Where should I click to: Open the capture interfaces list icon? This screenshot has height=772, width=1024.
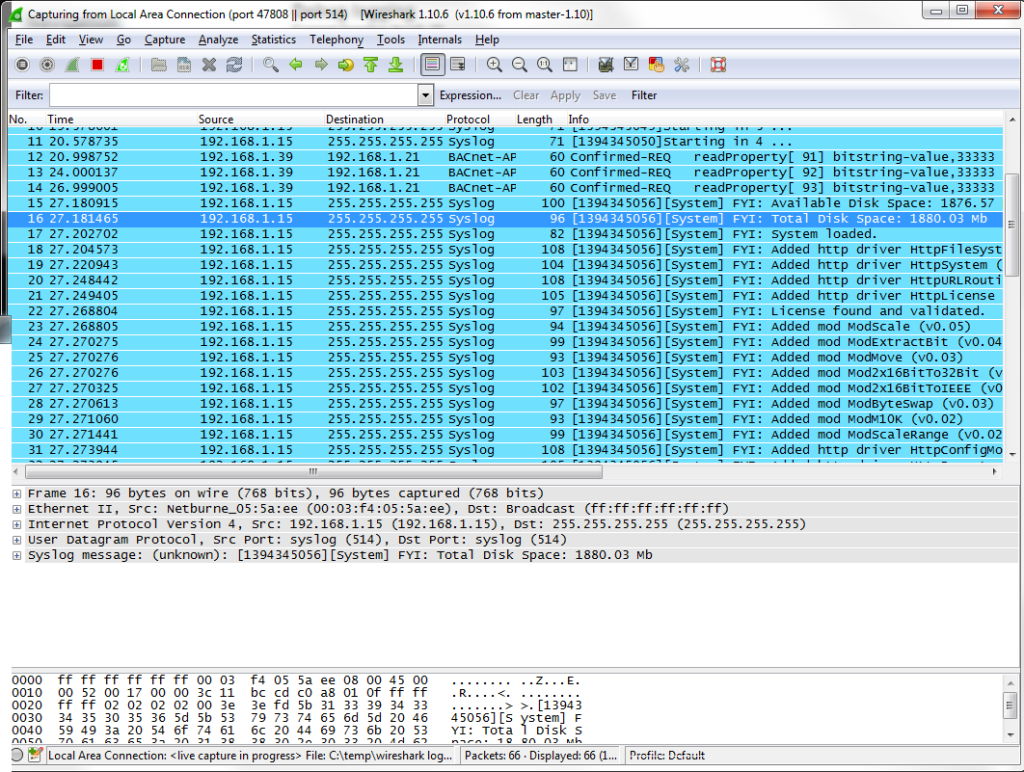click(x=22, y=65)
